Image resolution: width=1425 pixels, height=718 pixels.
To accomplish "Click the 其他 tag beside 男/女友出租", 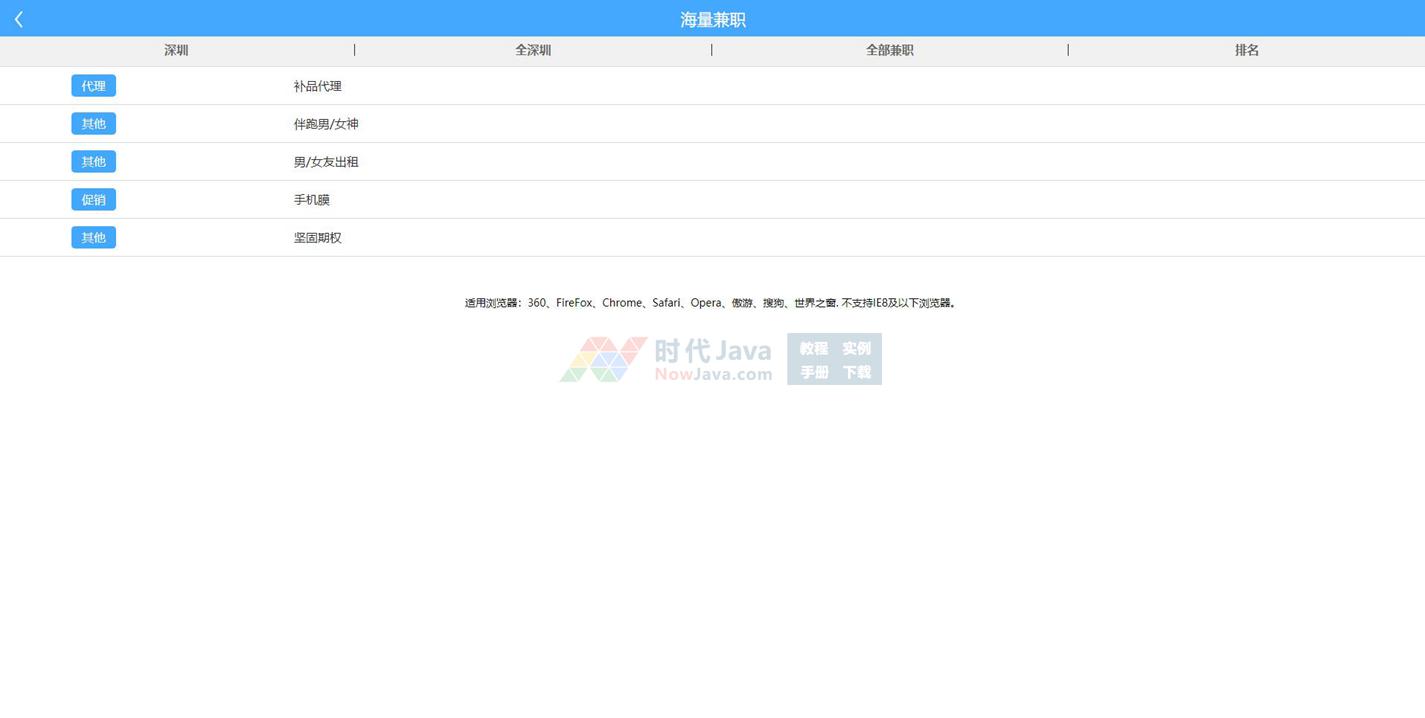I will coord(93,162).
